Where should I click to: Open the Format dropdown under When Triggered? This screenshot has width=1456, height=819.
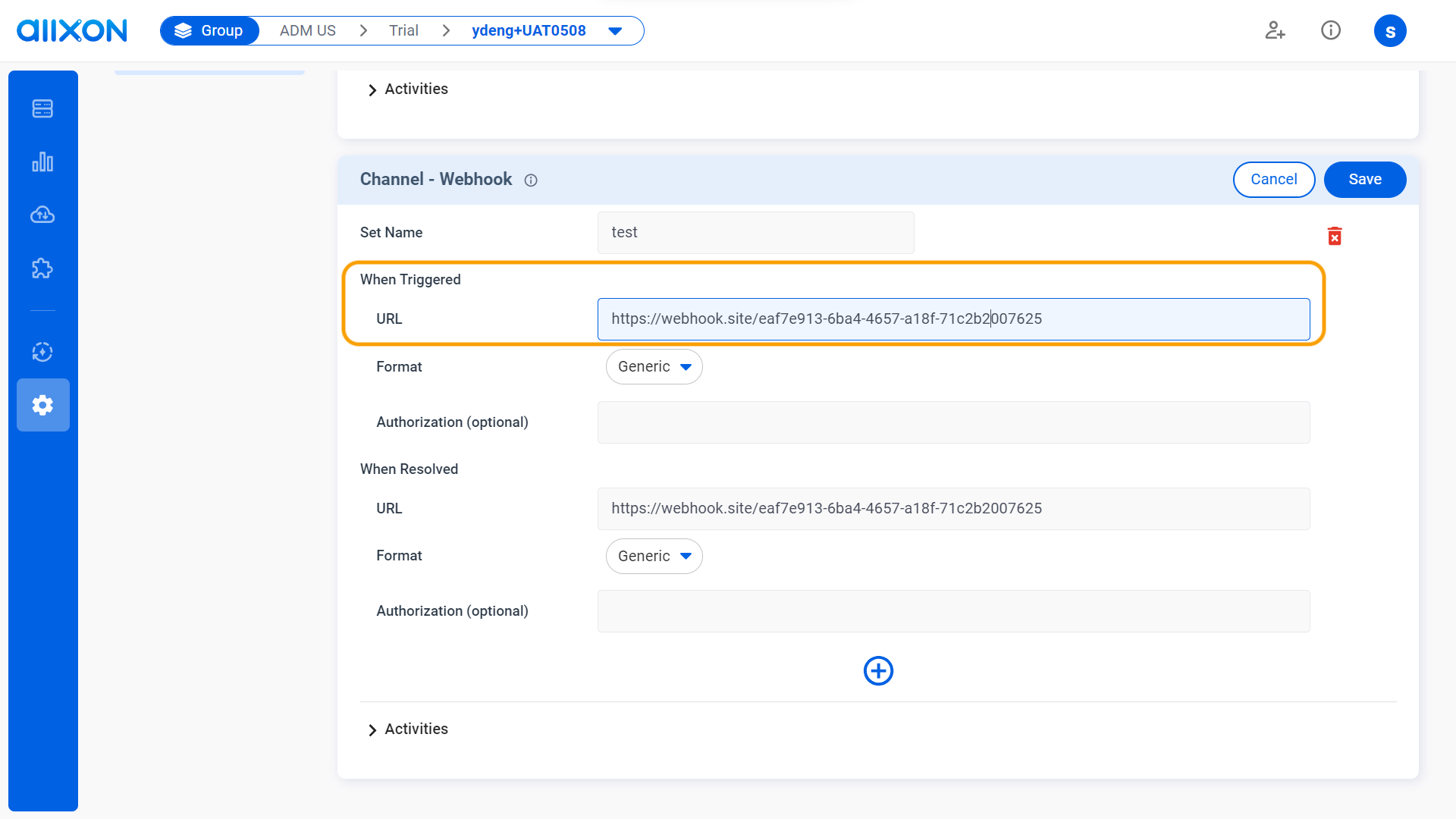(x=654, y=366)
